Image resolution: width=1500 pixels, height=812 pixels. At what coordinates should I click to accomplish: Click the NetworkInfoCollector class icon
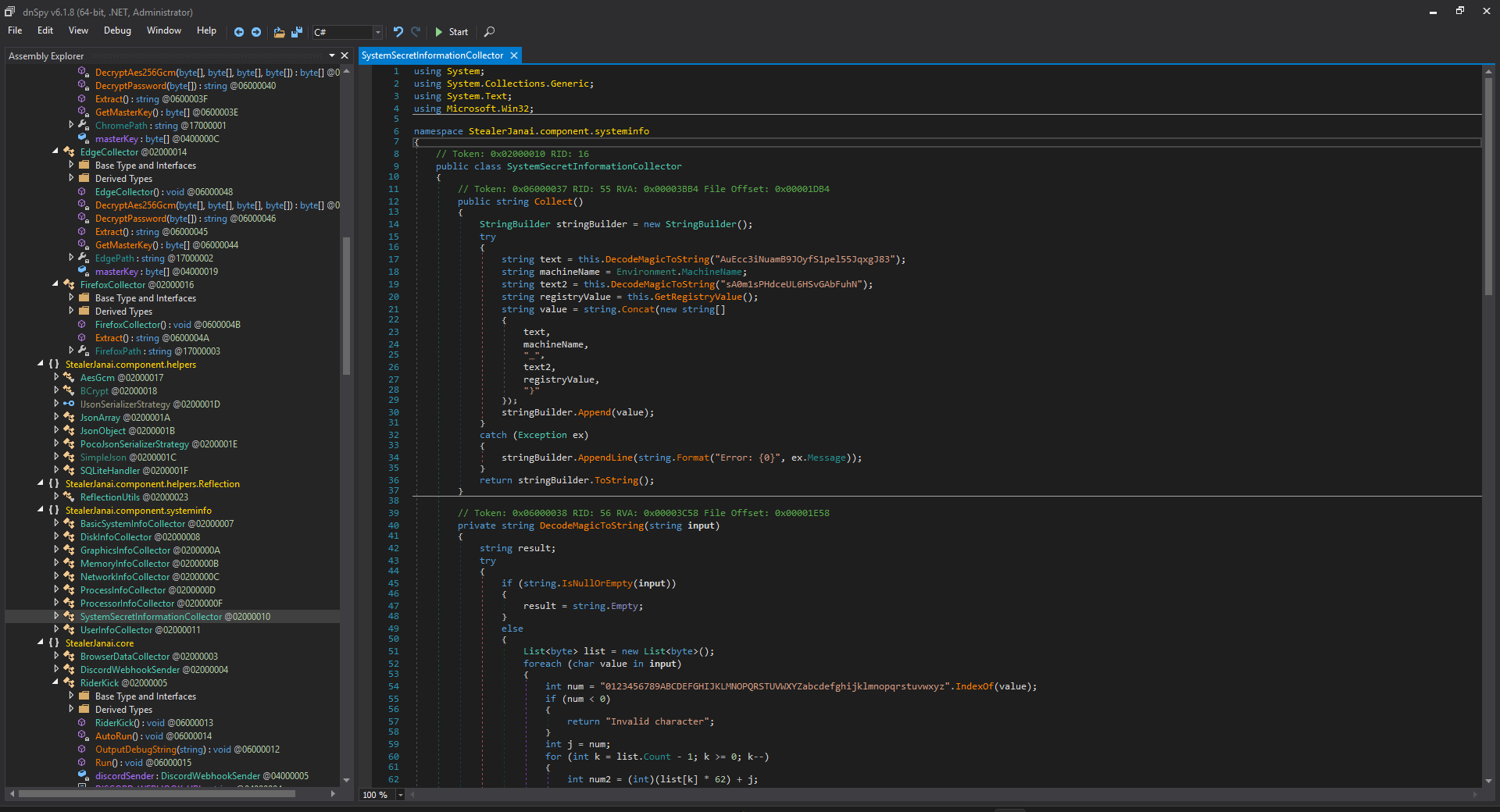pos(69,577)
